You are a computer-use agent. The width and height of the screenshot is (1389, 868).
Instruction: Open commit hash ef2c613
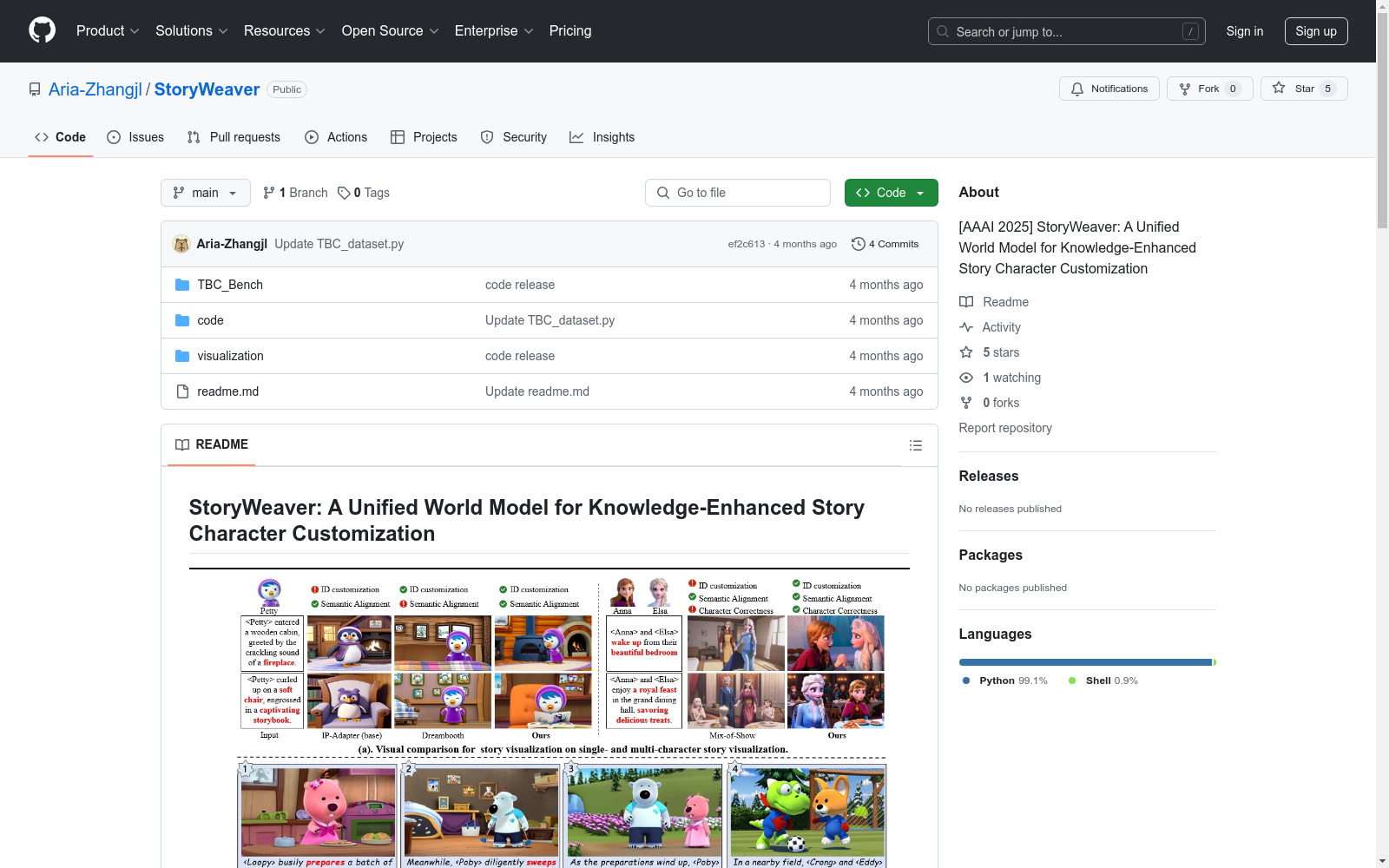click(747, 244)
